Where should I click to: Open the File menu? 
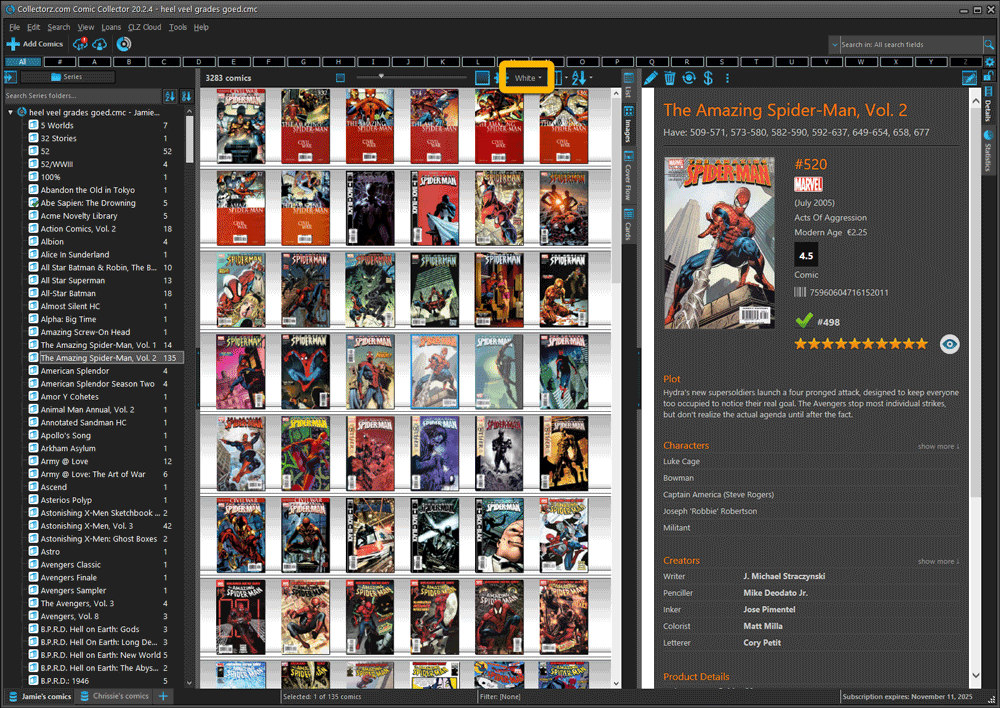click(15, 27)
